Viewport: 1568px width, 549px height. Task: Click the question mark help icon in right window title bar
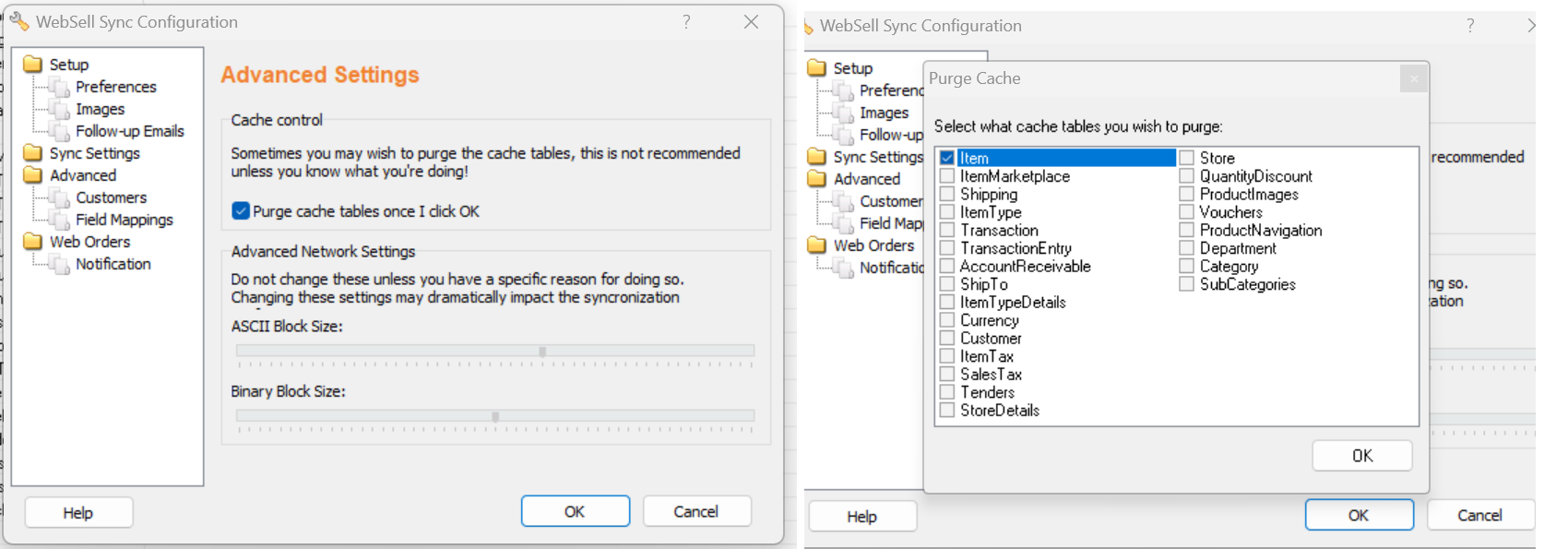[1470, 26]
